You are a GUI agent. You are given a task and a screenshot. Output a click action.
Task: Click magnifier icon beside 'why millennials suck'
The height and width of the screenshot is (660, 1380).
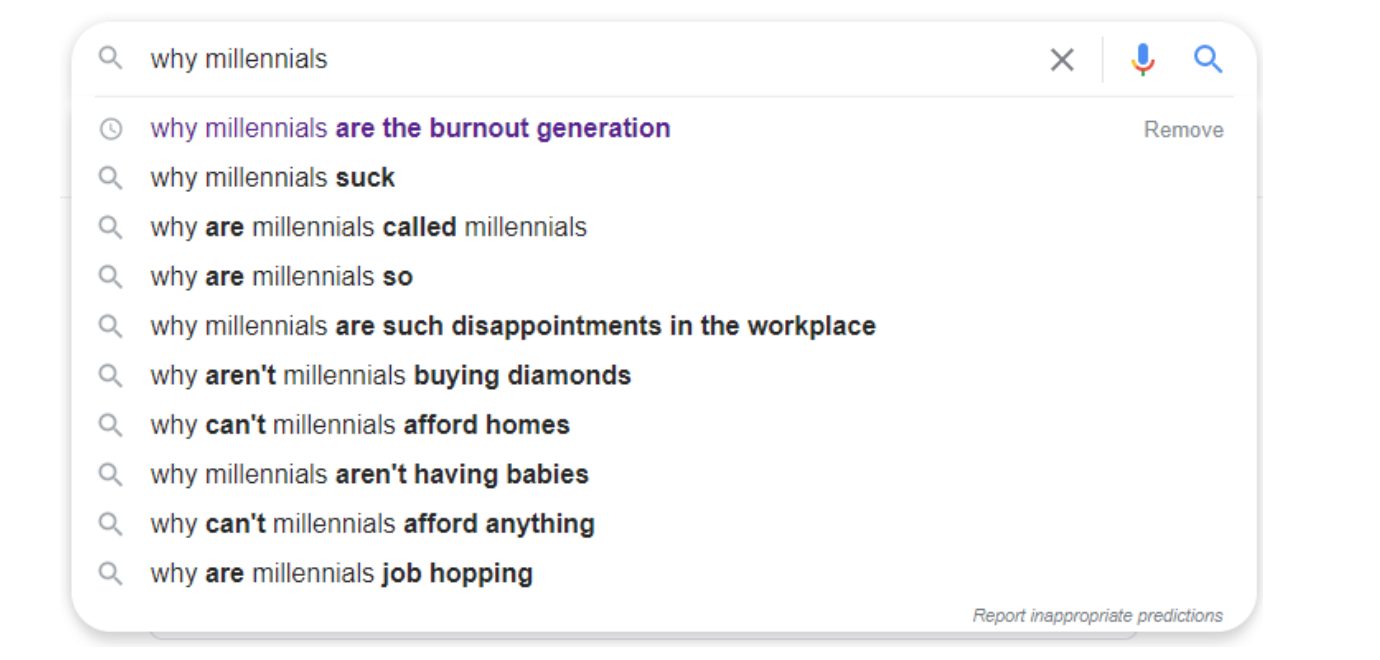[110, 178]
